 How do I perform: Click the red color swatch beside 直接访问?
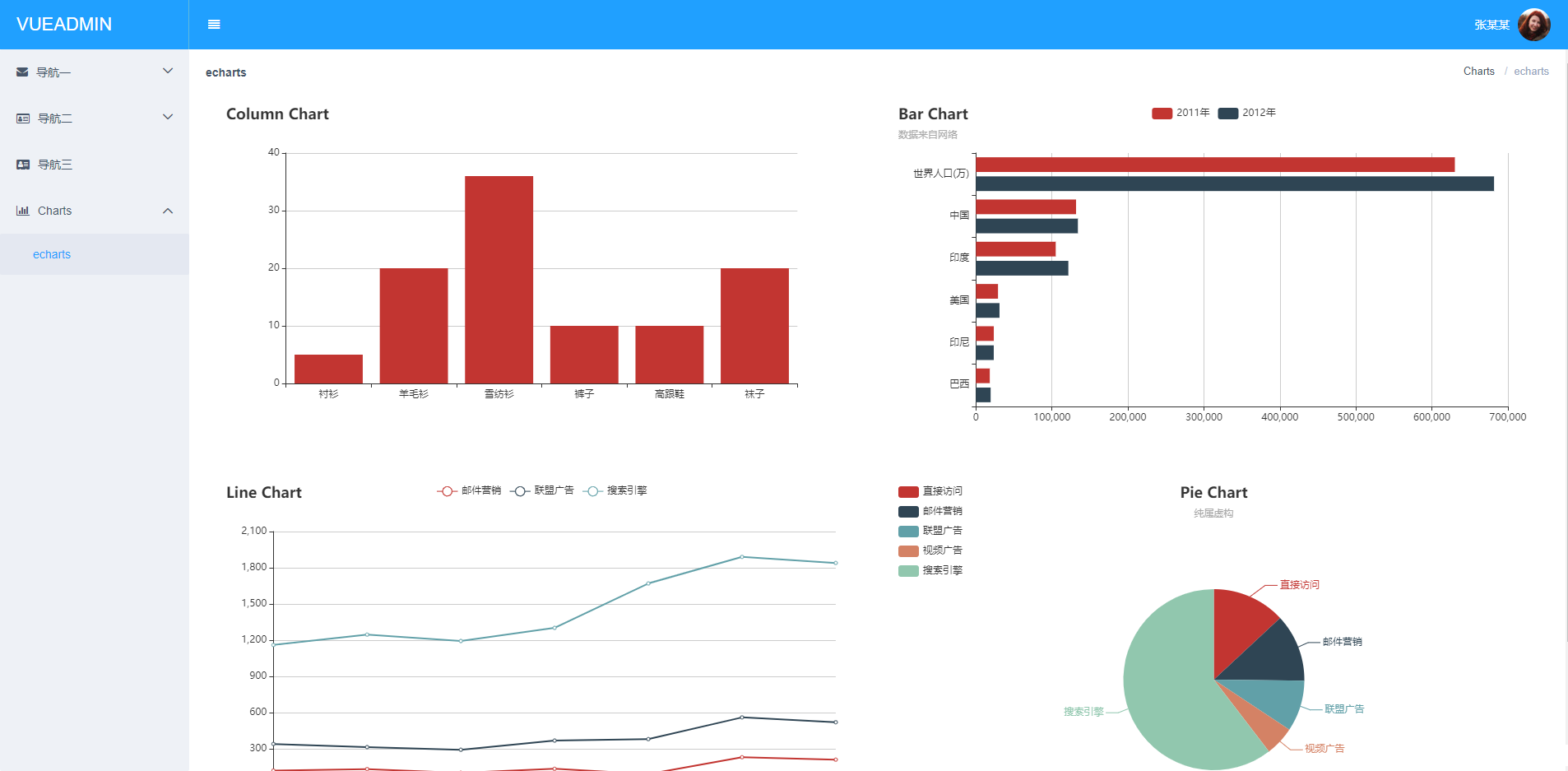[x=907, y=491]
